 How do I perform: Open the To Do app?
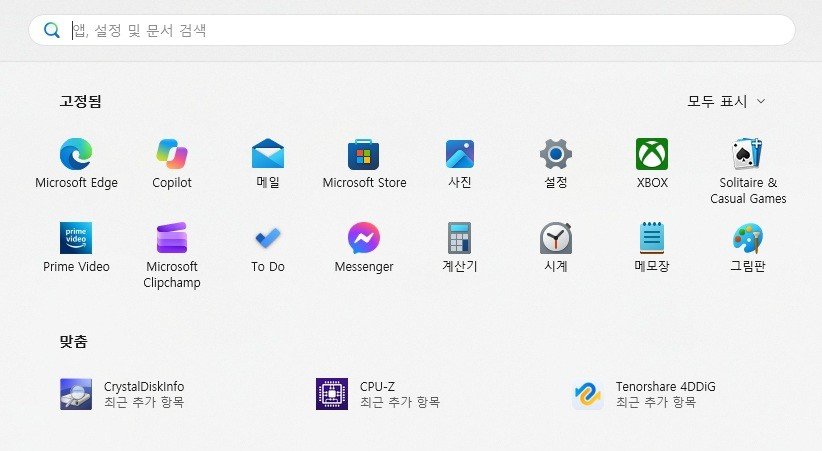point(268,238)
